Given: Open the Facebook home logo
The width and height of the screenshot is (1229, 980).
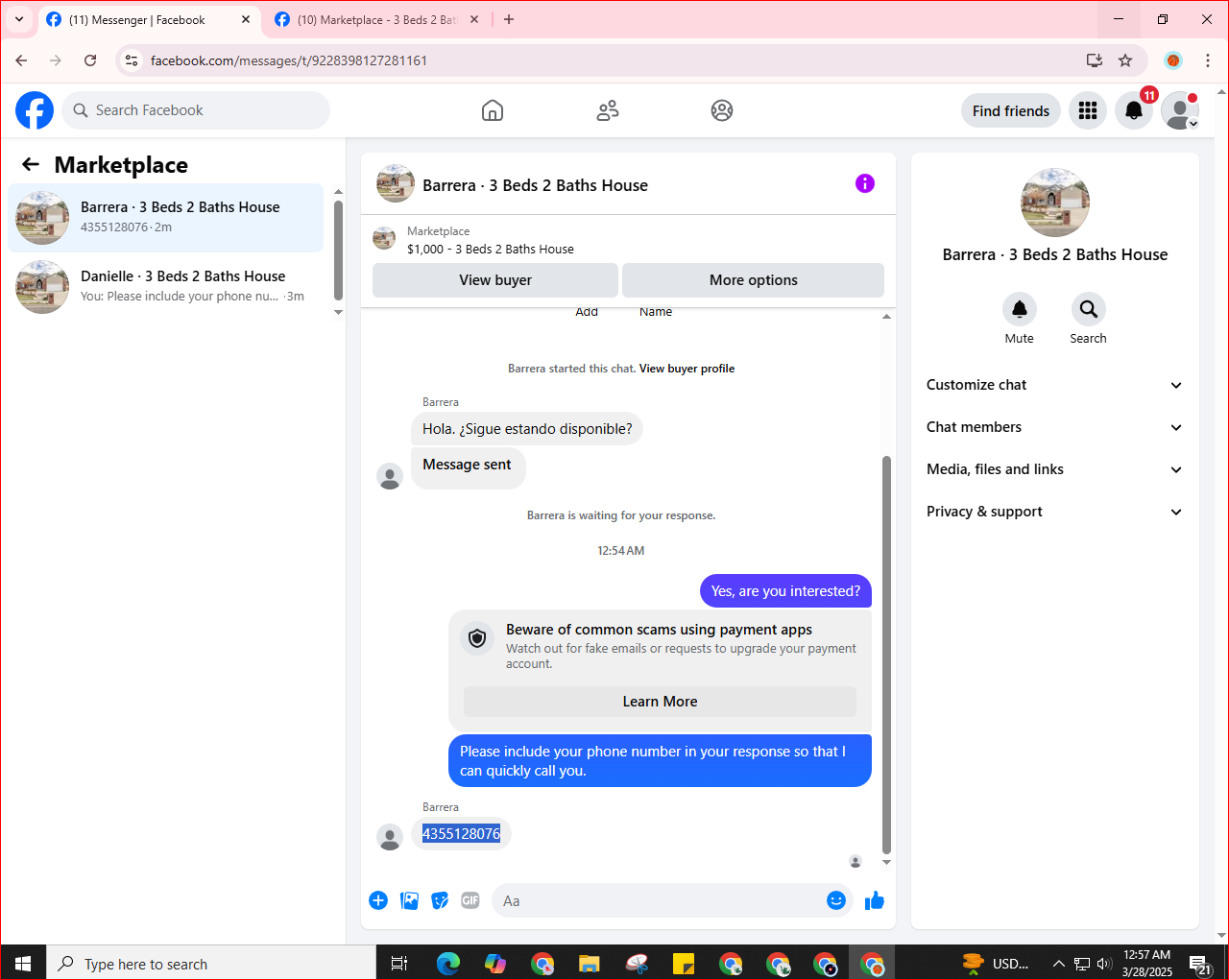Looking at the screenshot, I should click(x=35, y=110).
